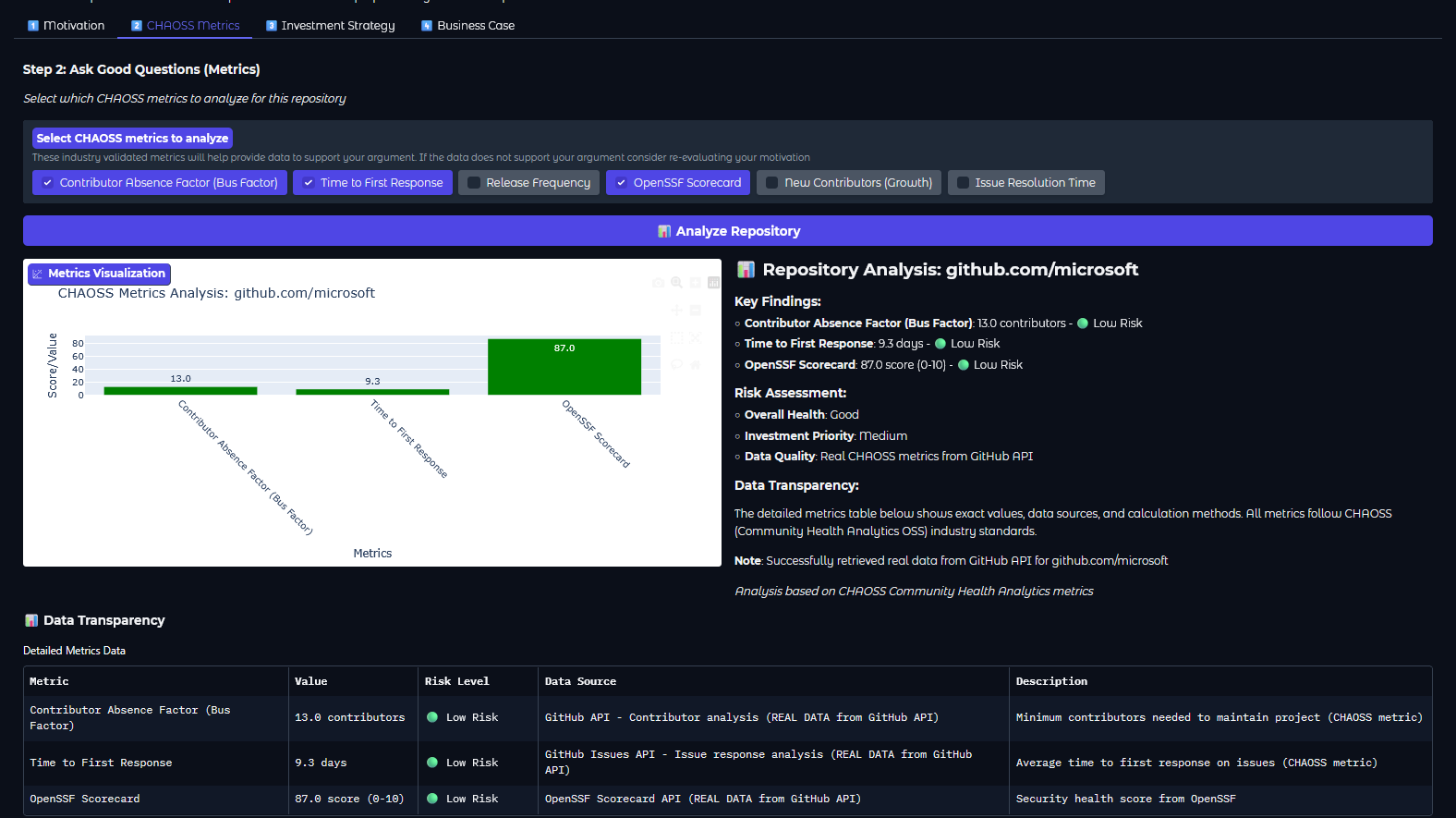Viewport: 1456px width, 818px height.
Task: Select the Lasso Select chart tool
Action: pyautogui.click(x=676, y=364)
